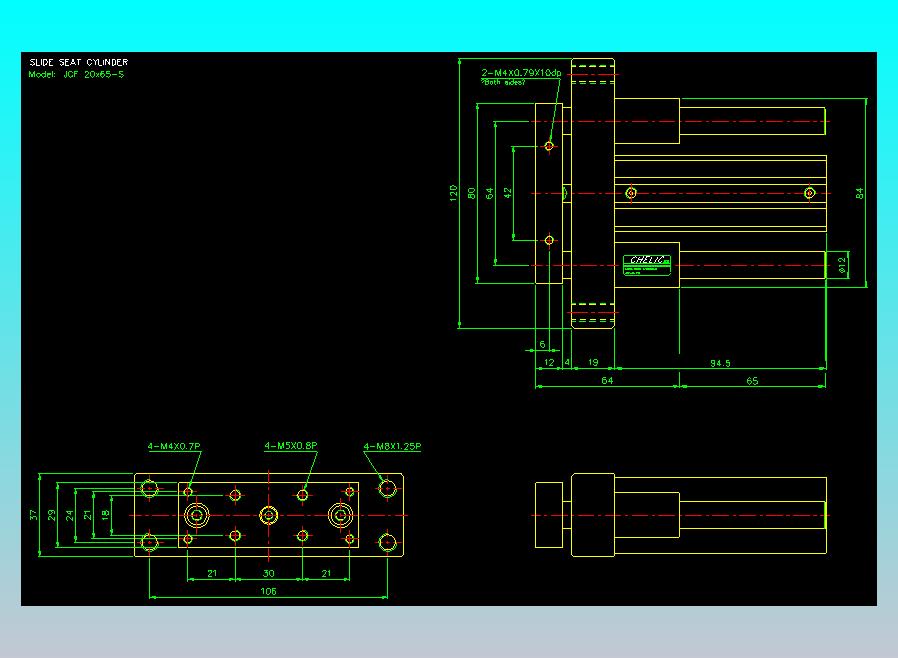This screenshot has width=898, height=658.
Task: Select the ø12 rod diameter dimension
Action: [x=841, y=265]
